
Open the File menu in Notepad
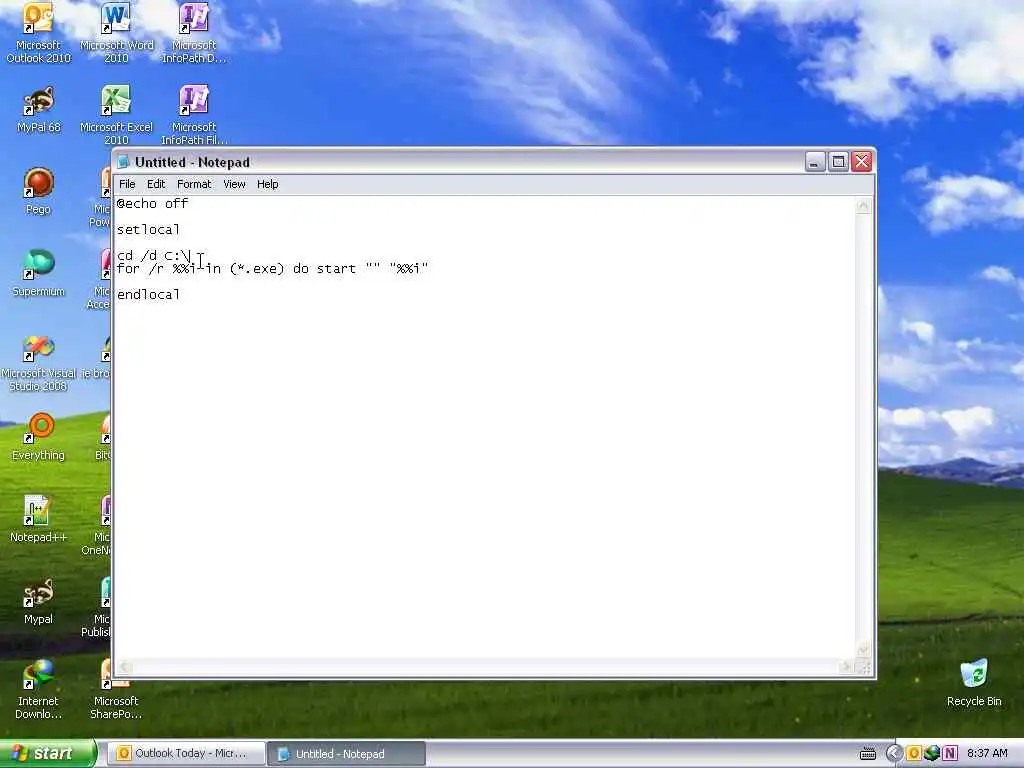tap(127, 184)
